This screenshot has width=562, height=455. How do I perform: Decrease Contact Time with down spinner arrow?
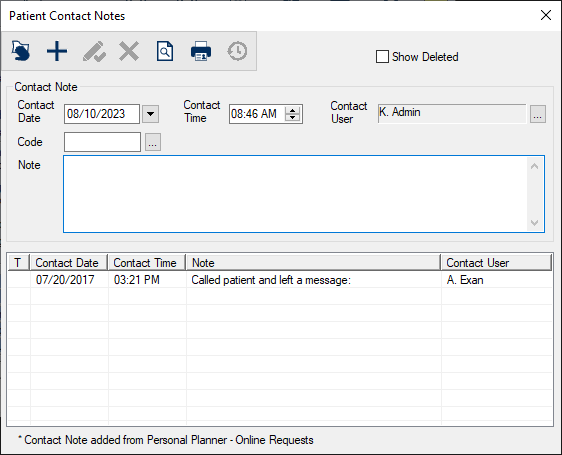click(292, 118)
